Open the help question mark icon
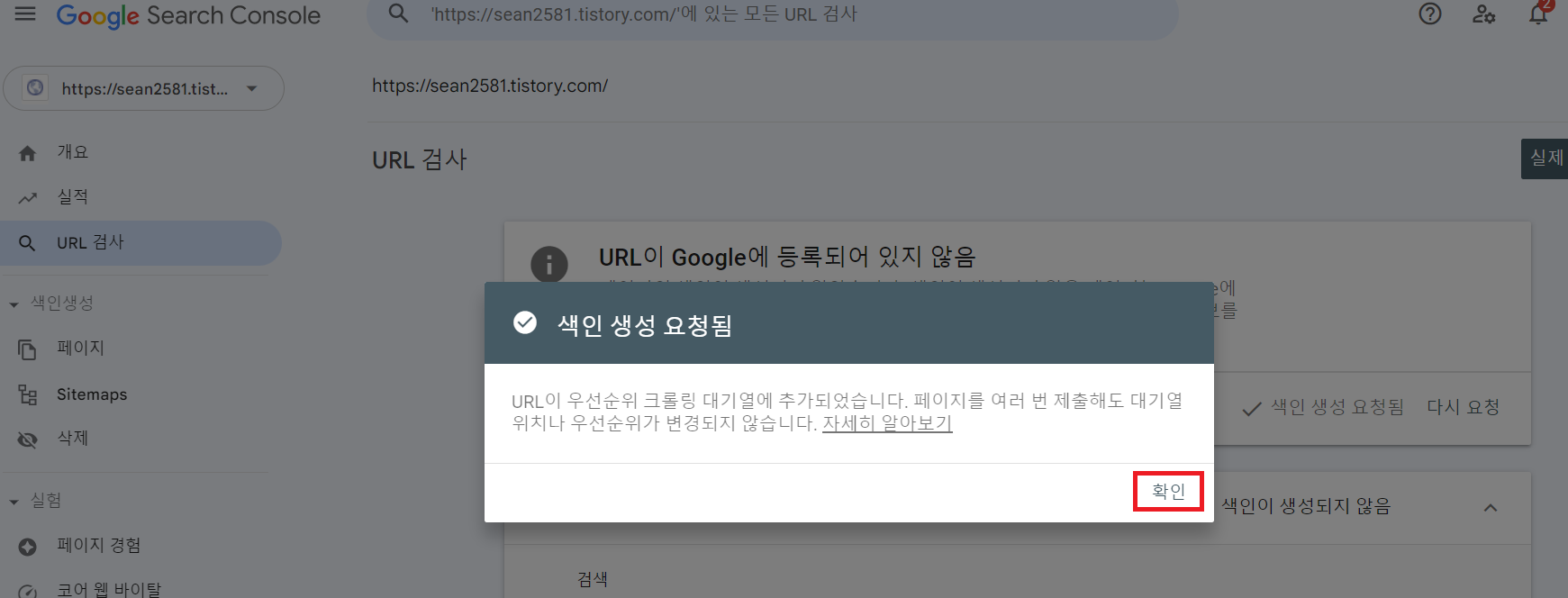1568x598 pixels. (1430, 14)
